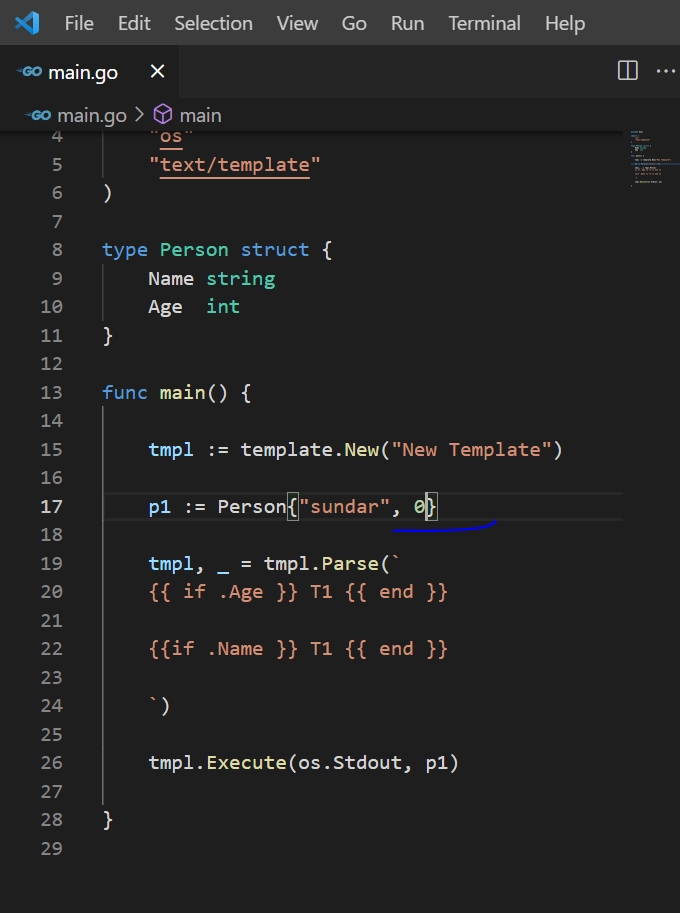Image resolution: width=680 pixels, height=913 pixels.
Task: Click the breadcrumb chevron separator
Action: (139, 115)
